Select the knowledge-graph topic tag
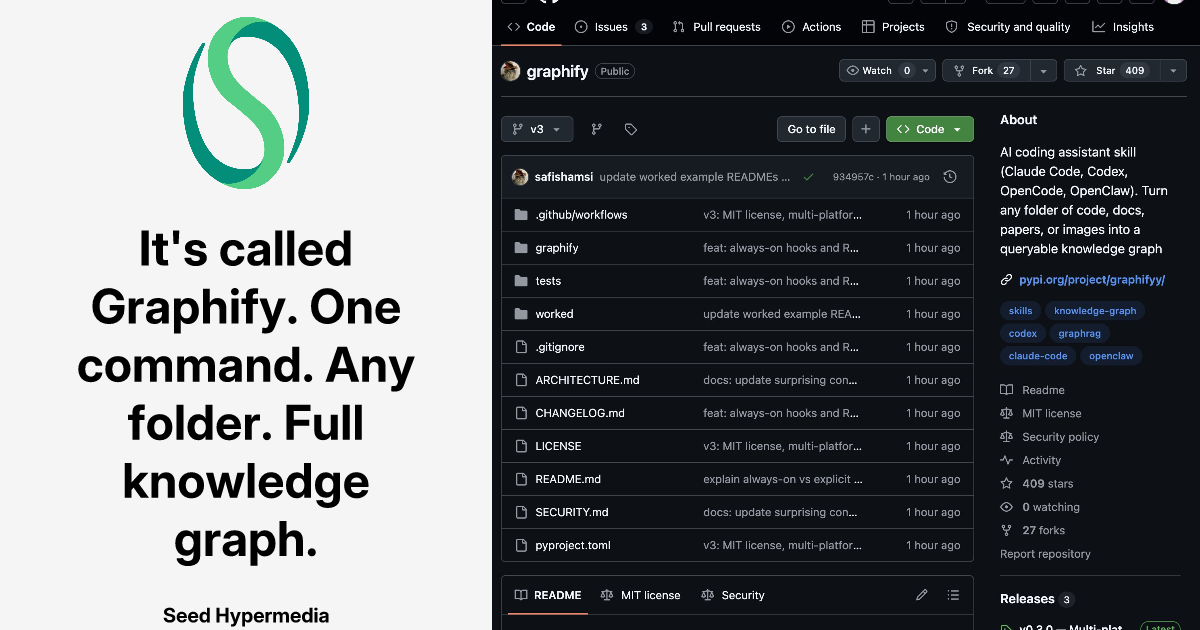 (x=1095, y=311)
